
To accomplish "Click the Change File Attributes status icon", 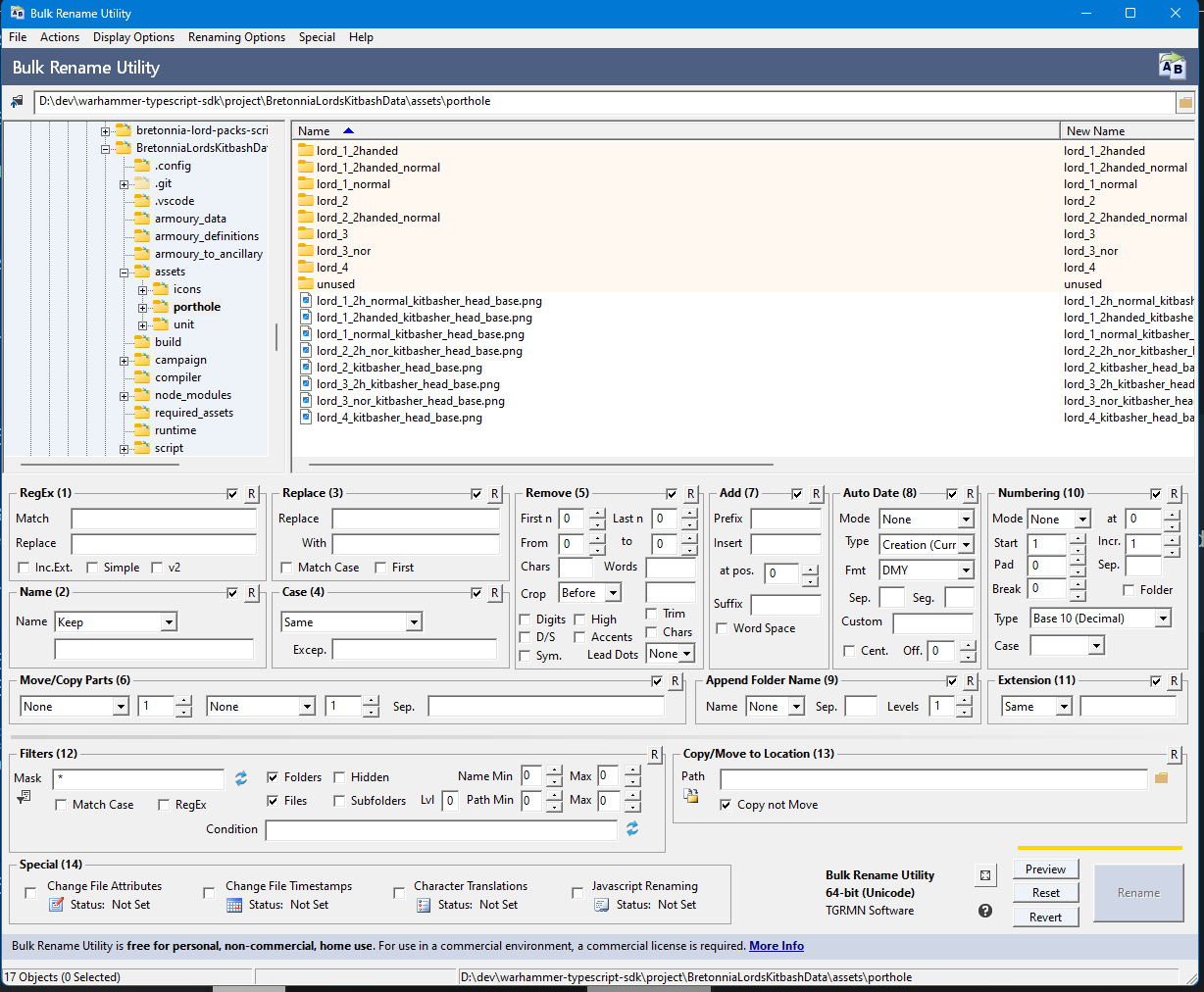I will [57, 905].
